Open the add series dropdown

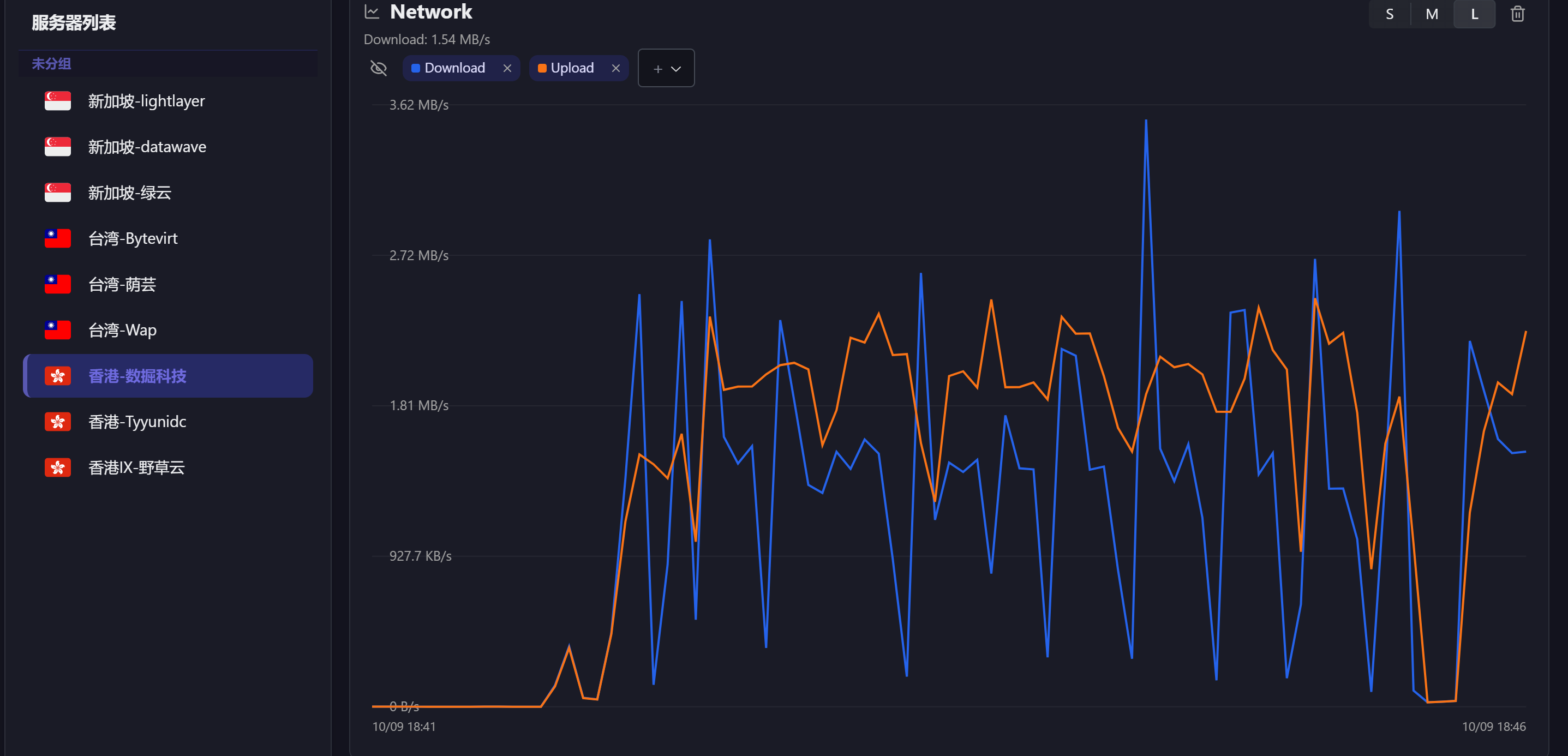tap(666, 68)
